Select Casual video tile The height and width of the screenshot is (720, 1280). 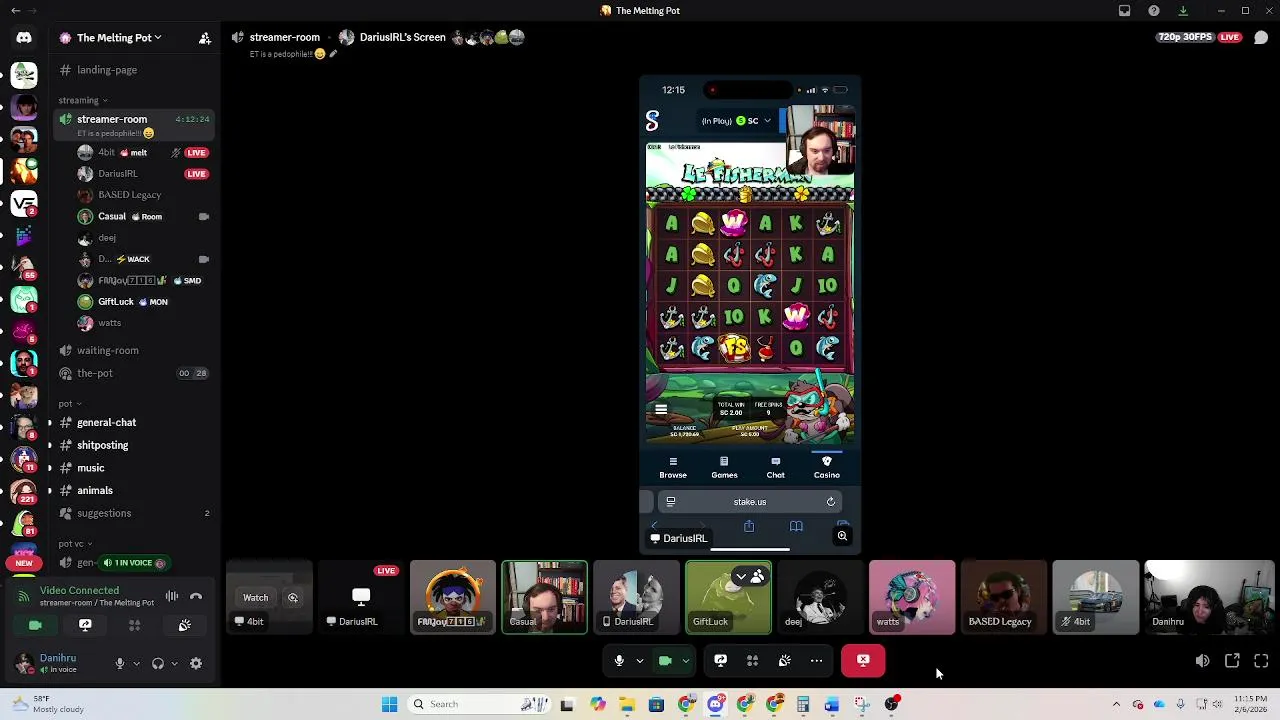pyautogui.click(x=544, y=598)
